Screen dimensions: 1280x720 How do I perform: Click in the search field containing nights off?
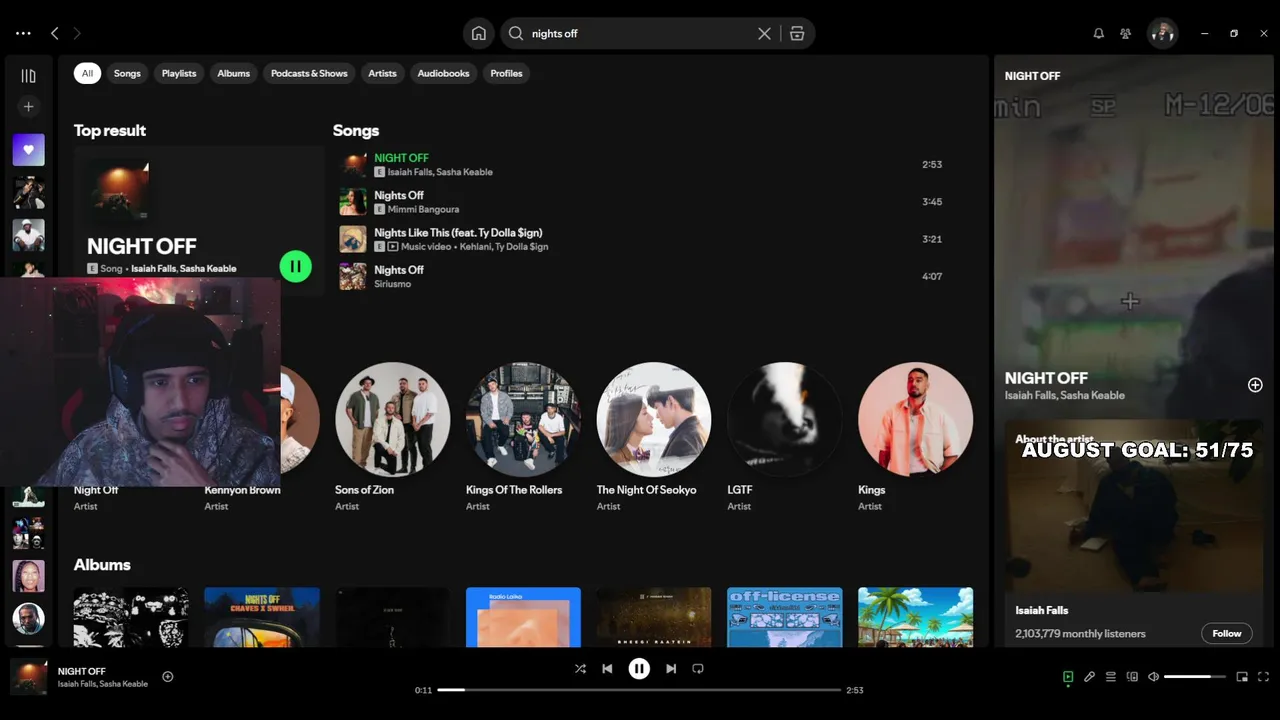640,33
